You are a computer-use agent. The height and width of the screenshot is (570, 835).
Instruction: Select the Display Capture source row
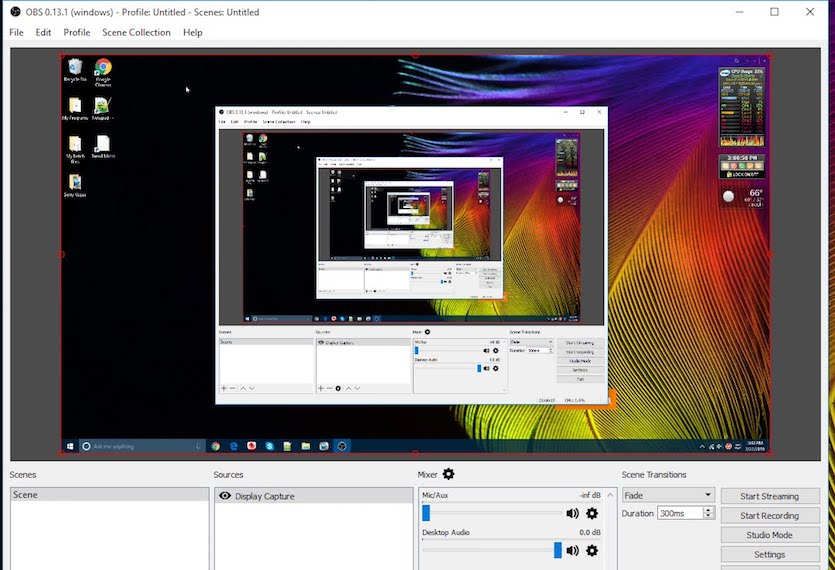click(x=314, y=496)
